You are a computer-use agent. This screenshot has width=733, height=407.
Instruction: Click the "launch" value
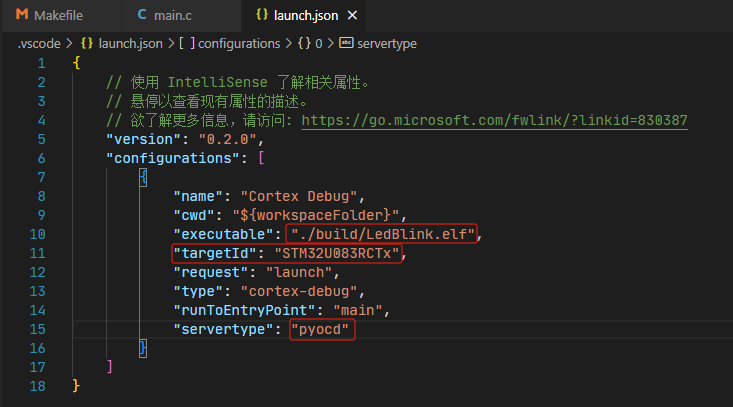point(299,272)
